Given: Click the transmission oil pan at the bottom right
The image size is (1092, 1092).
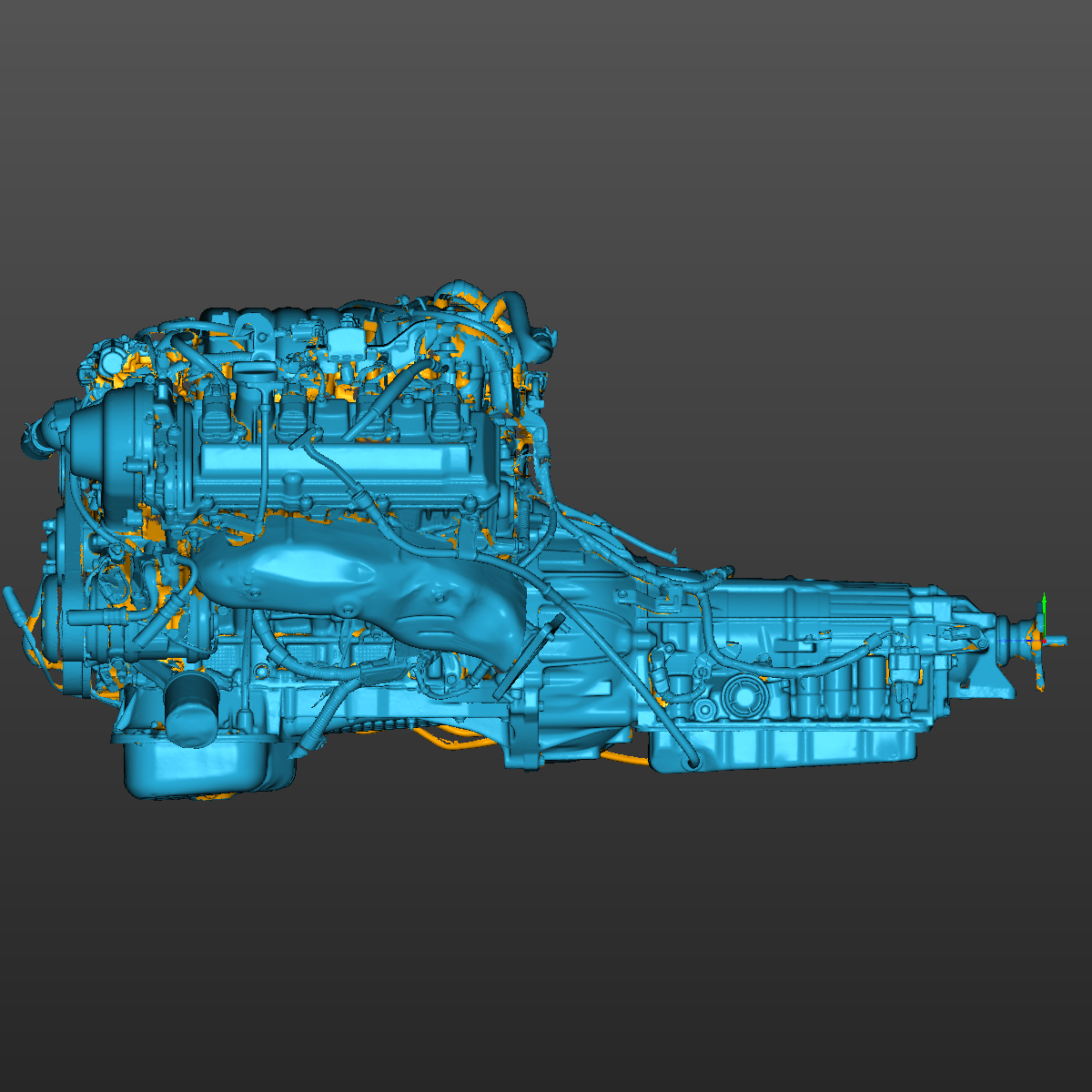Looking at the screenshot, I should [783, 746].
